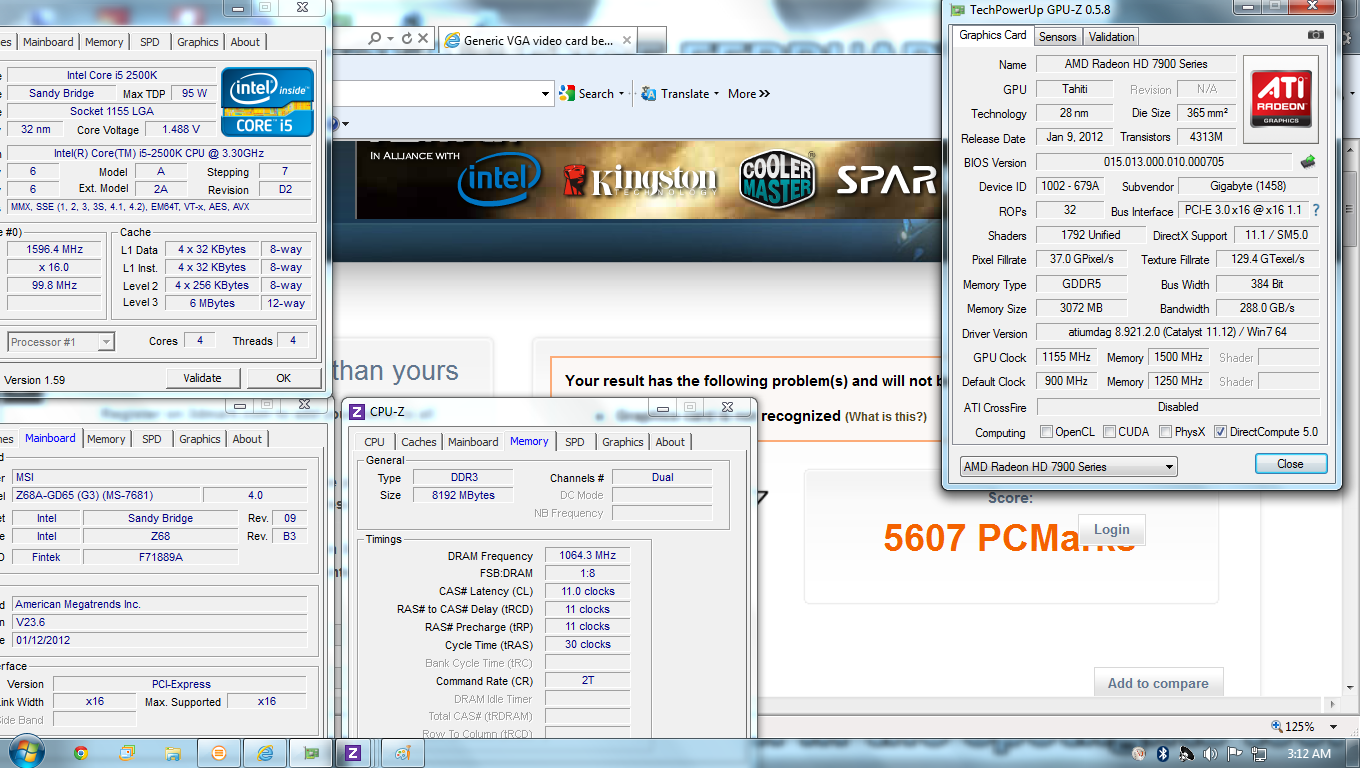The width and height of the screenshot is (1360, 768).
Task: Open About tab in CPU-Z Mainboard window
Action: (247, 439)
